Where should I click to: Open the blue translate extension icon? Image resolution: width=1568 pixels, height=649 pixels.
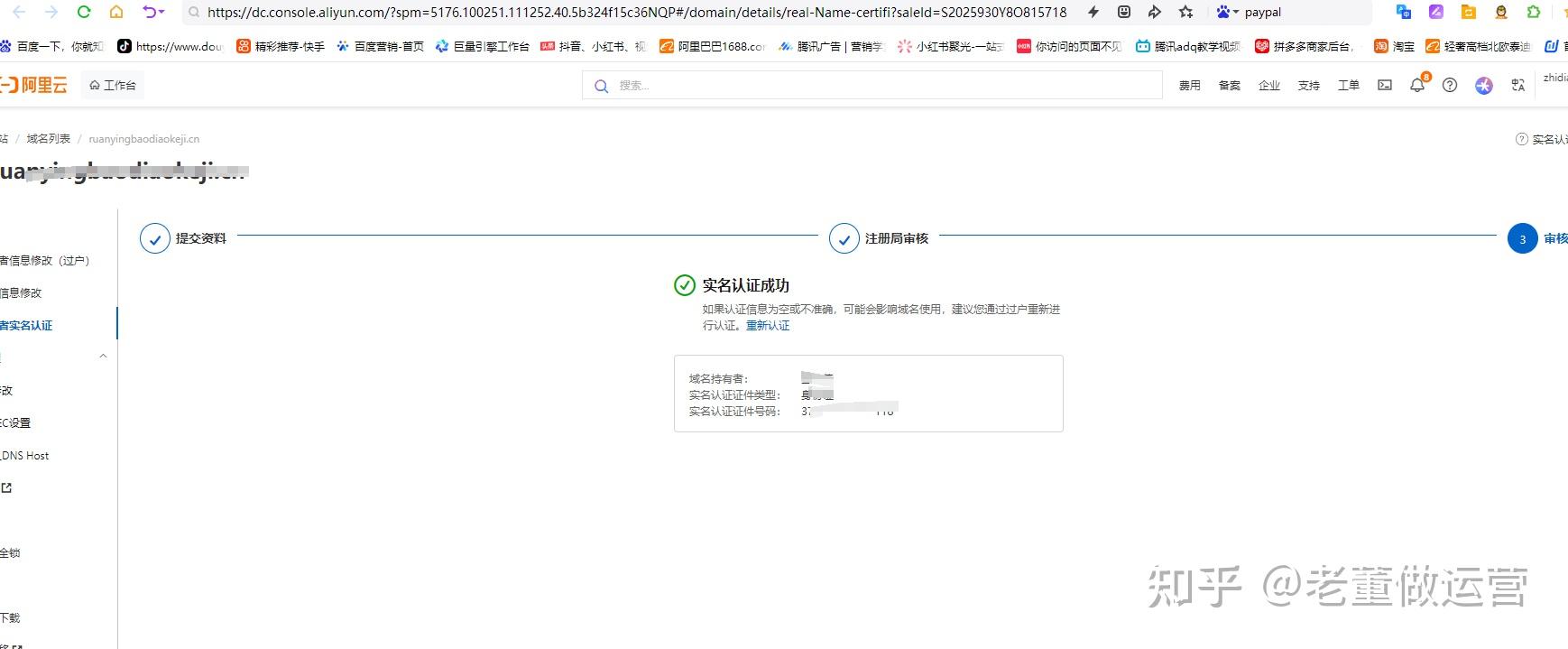[x=1403, y=12]
